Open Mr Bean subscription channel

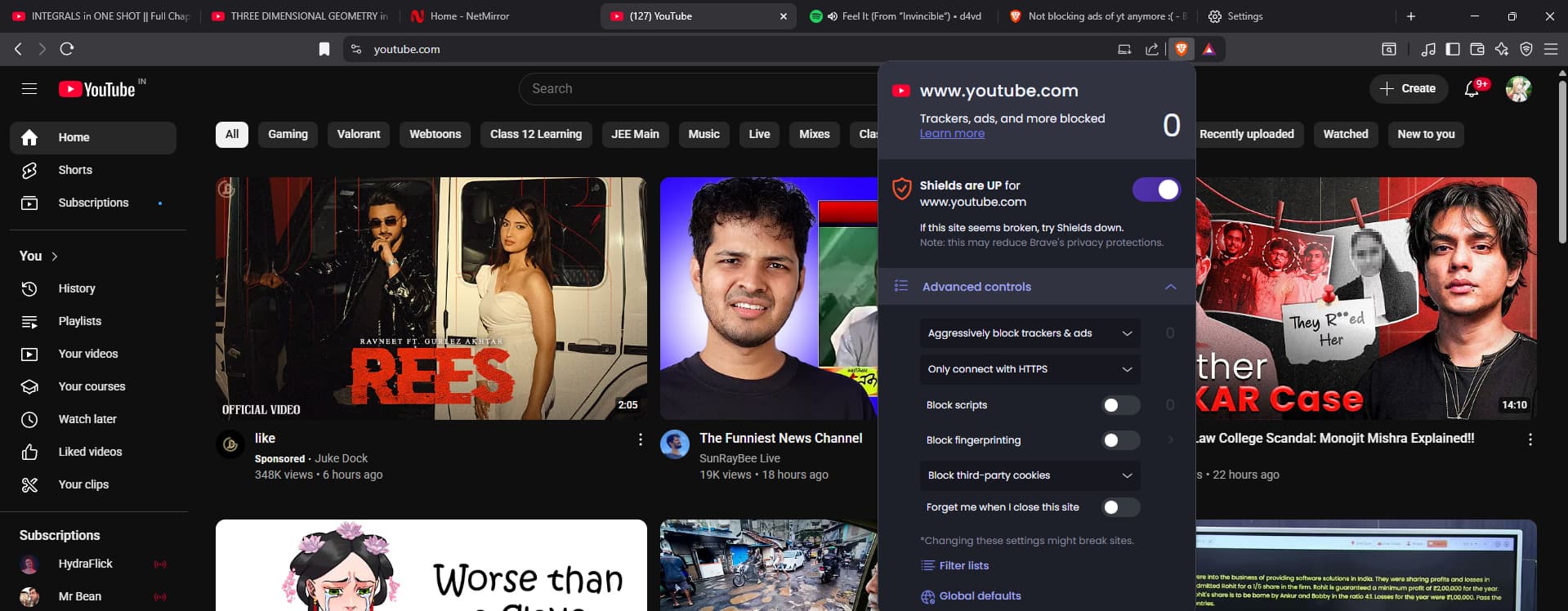coord(93,596)
